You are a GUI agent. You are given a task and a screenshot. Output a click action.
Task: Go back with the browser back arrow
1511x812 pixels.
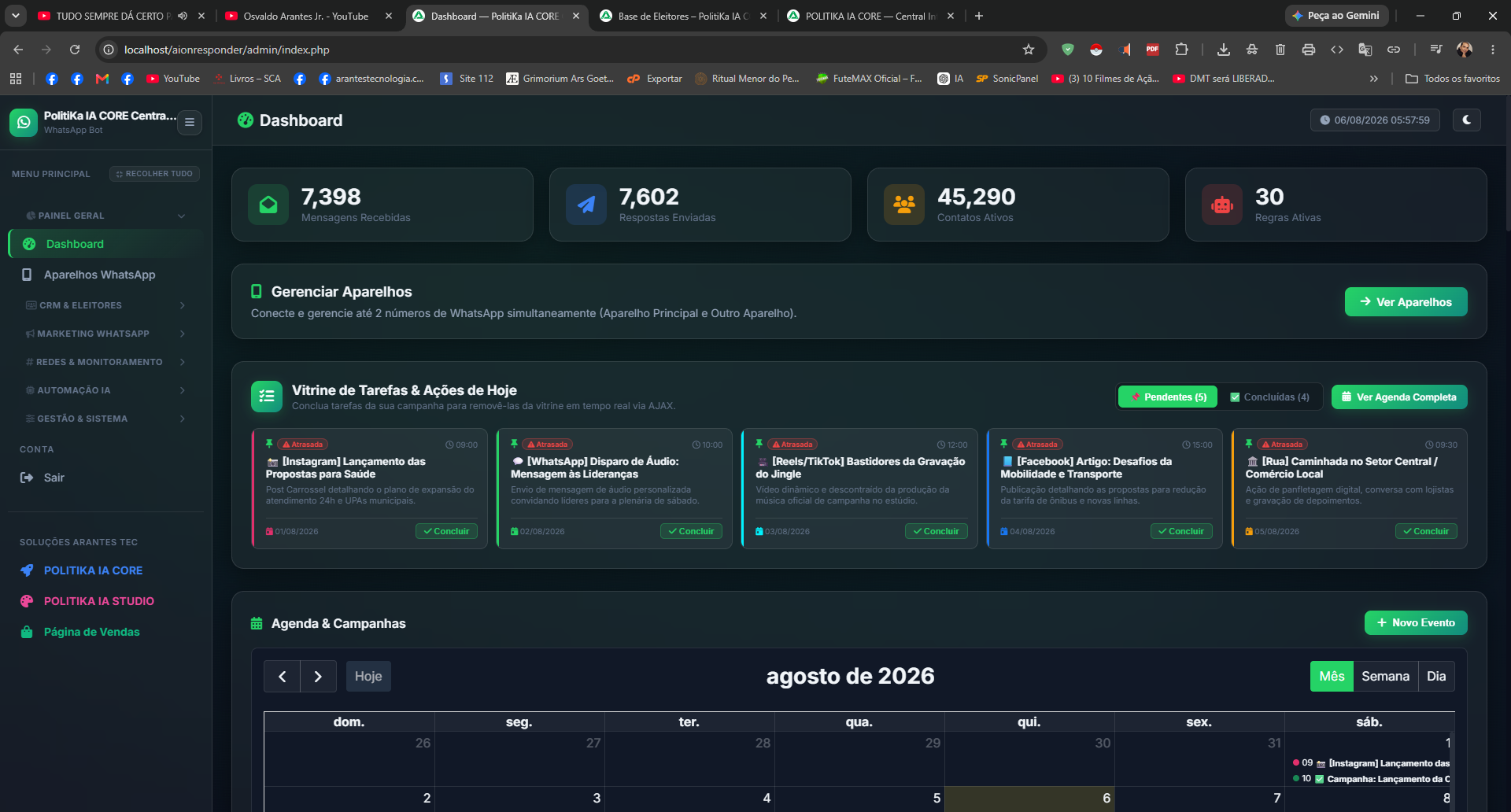coord(18,50)
